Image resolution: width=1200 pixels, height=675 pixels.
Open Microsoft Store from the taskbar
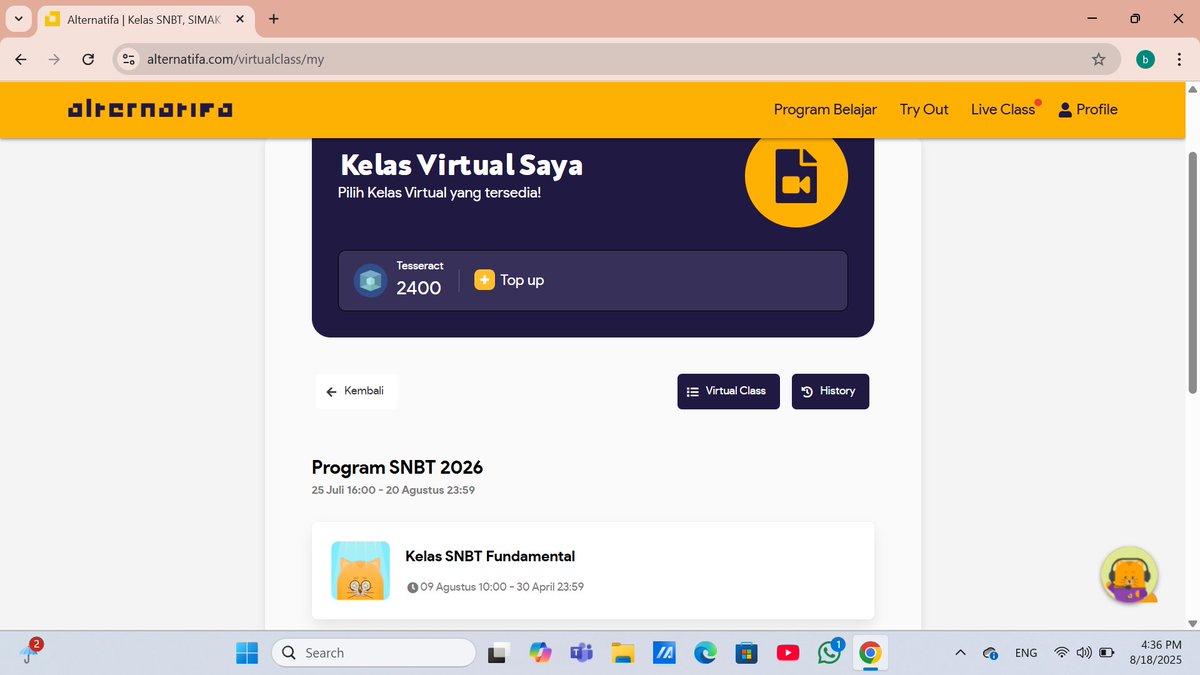[745, 653]
